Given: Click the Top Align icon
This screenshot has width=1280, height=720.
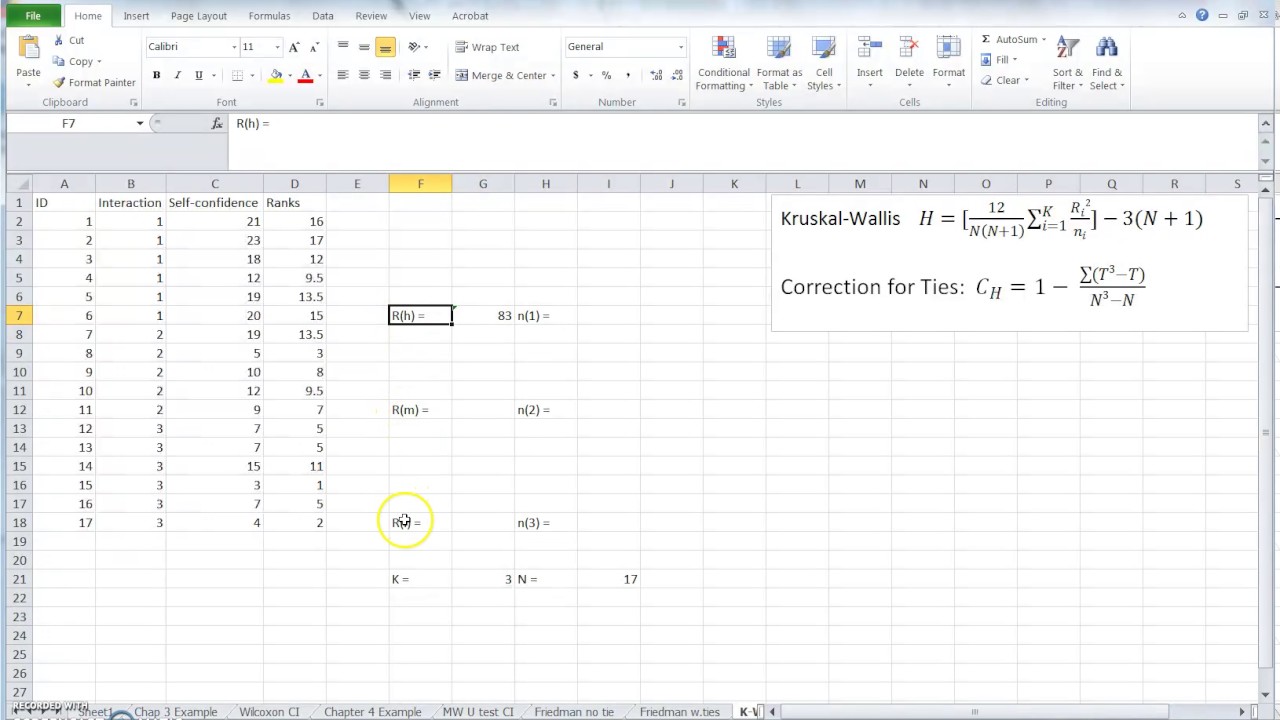Looking at the screenshot, I should point(343,47).
